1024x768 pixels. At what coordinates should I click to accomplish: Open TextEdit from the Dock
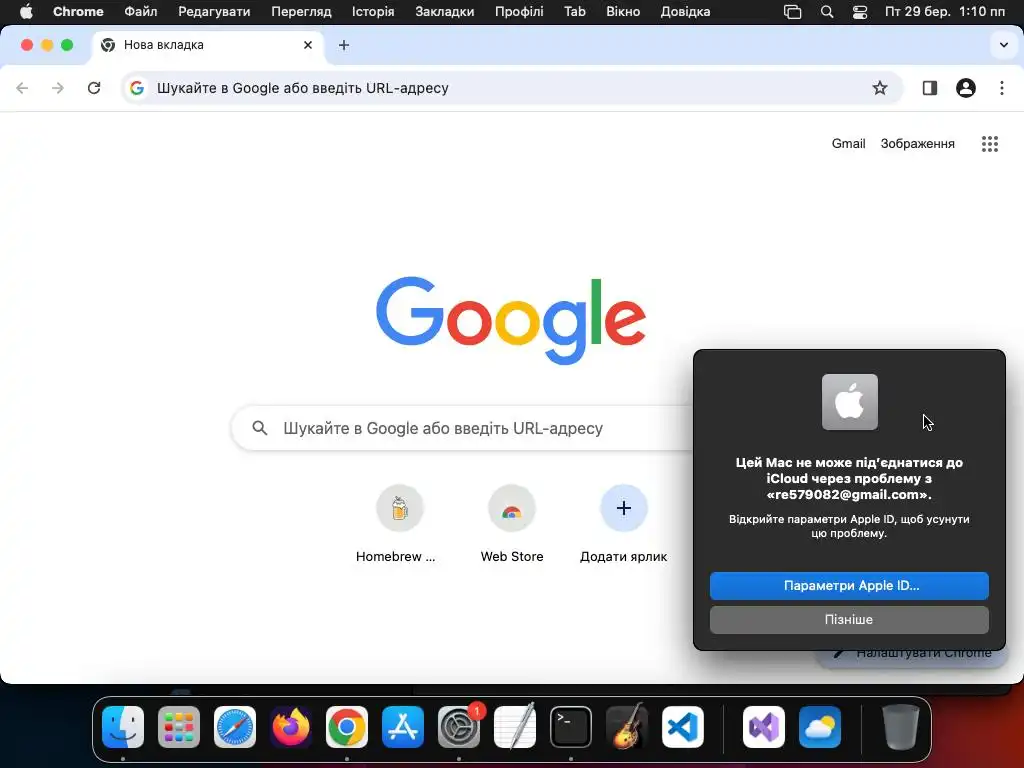click(x=515, y=727)
